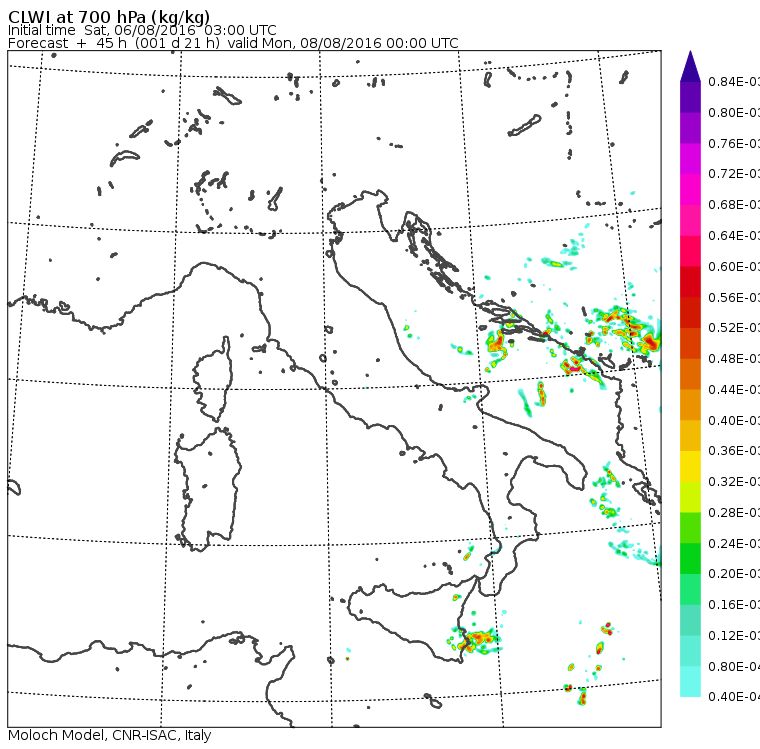Click the legend label starting "0.28E"
760x749 pixels.
(x=734, y=512)
